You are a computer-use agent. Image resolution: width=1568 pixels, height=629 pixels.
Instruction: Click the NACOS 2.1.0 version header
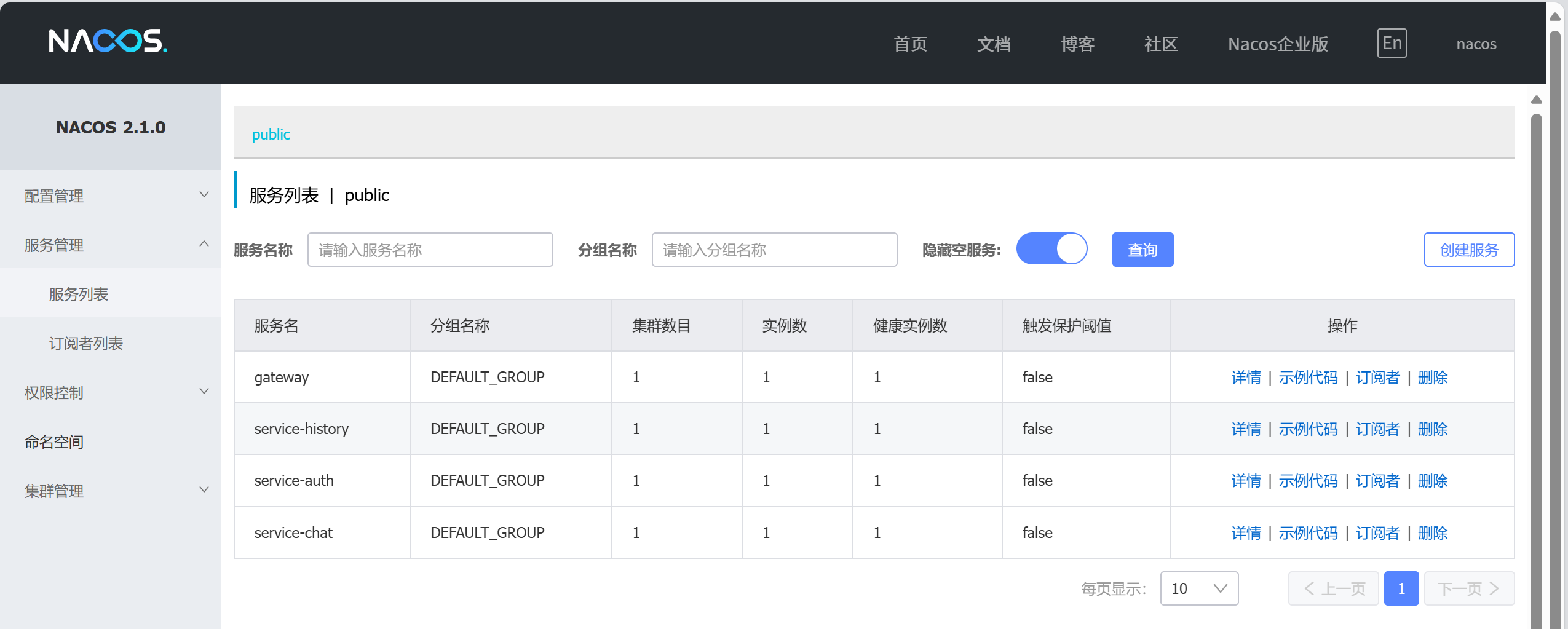111,127
